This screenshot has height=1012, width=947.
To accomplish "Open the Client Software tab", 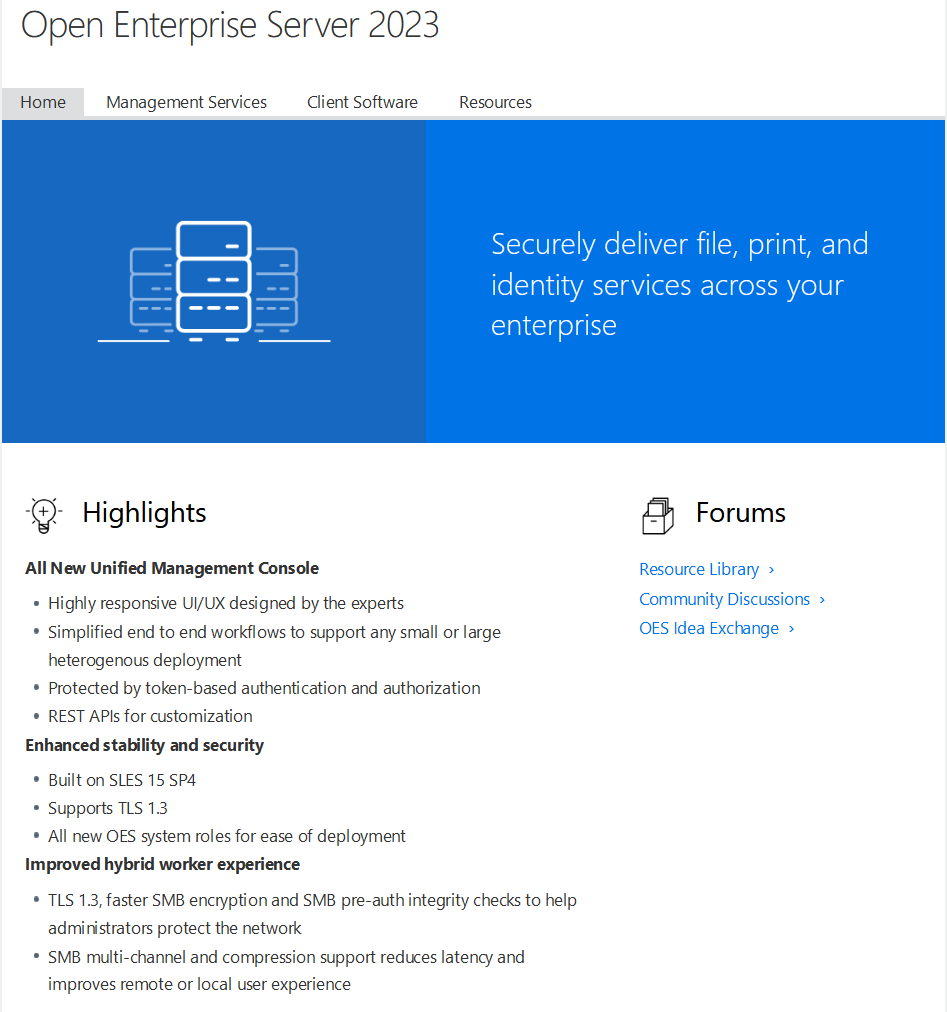I will [x=362, y=102].
